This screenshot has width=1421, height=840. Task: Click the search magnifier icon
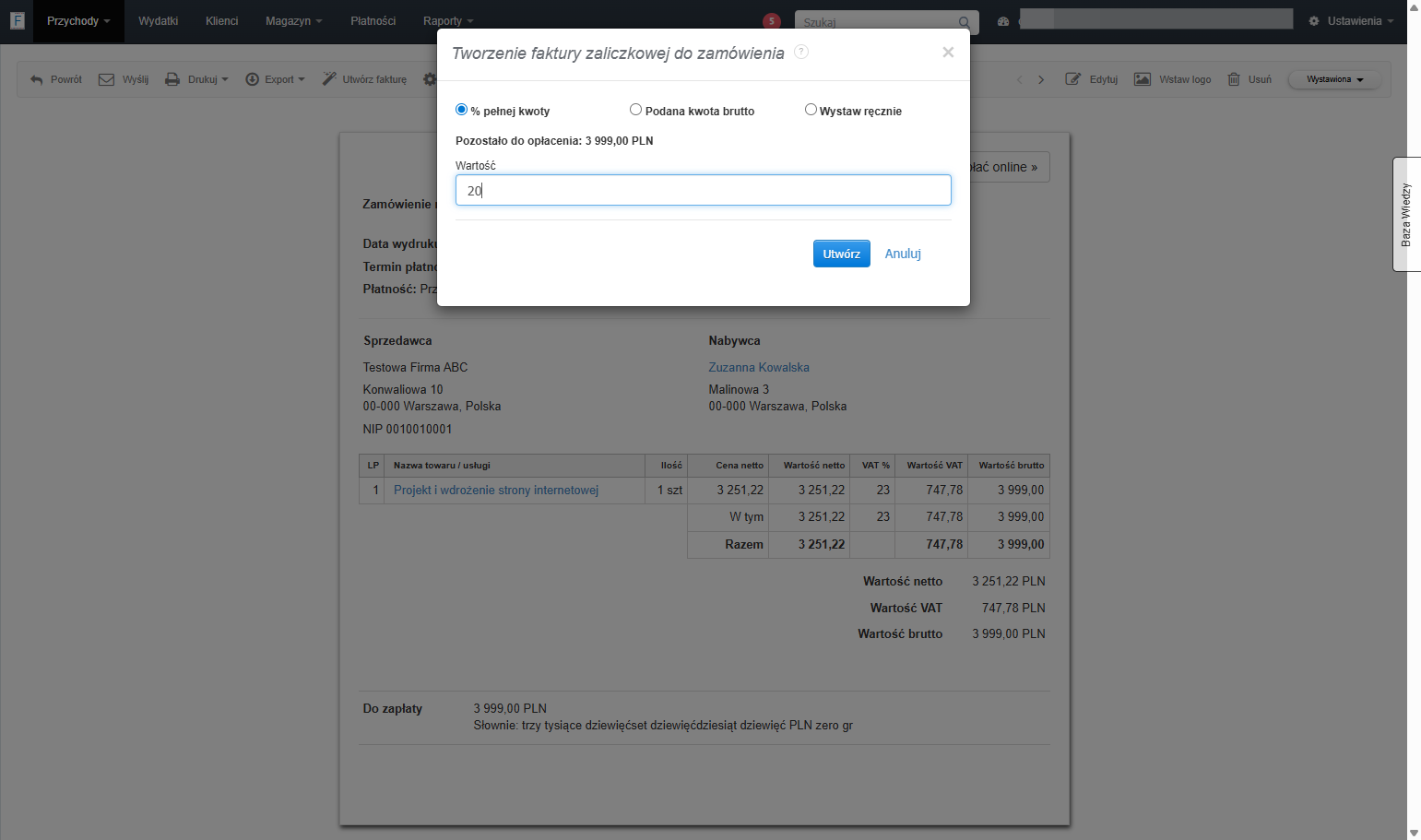pos(964,22)
